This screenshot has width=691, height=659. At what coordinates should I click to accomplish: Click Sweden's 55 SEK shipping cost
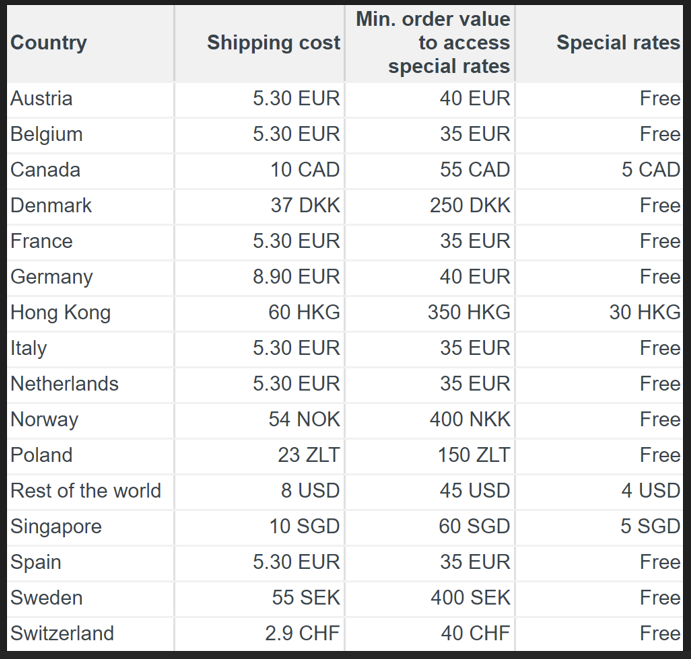[x=305, y=598]
